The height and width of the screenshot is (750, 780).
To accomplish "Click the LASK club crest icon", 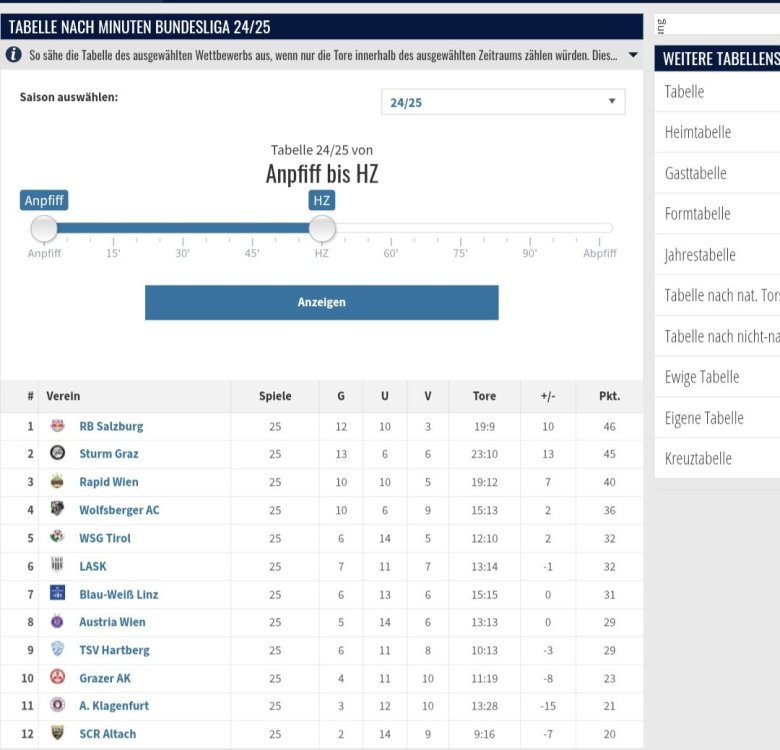I will click(x=58, y=566).
